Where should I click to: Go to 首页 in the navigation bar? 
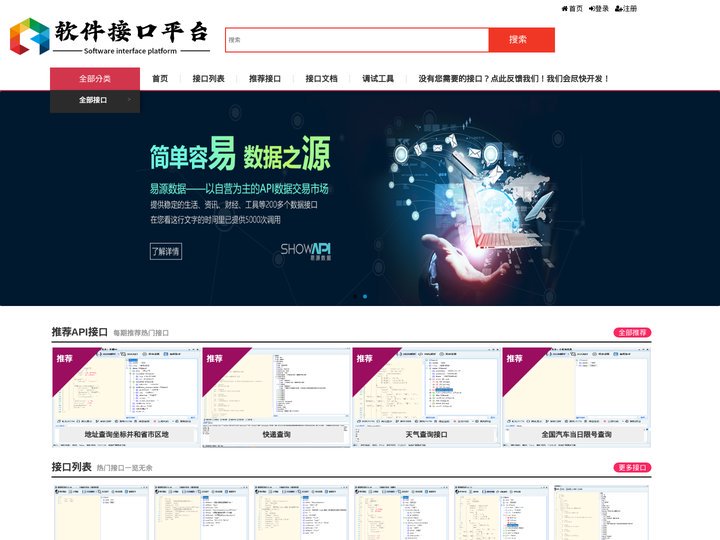click(160, 79)
